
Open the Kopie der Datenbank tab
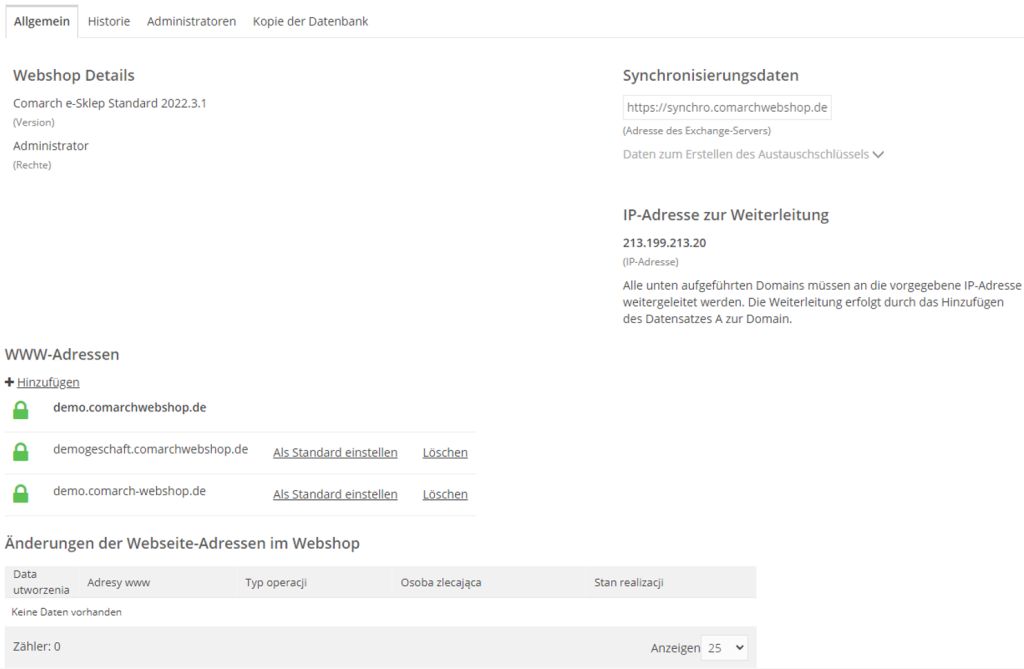click(310, 22)
